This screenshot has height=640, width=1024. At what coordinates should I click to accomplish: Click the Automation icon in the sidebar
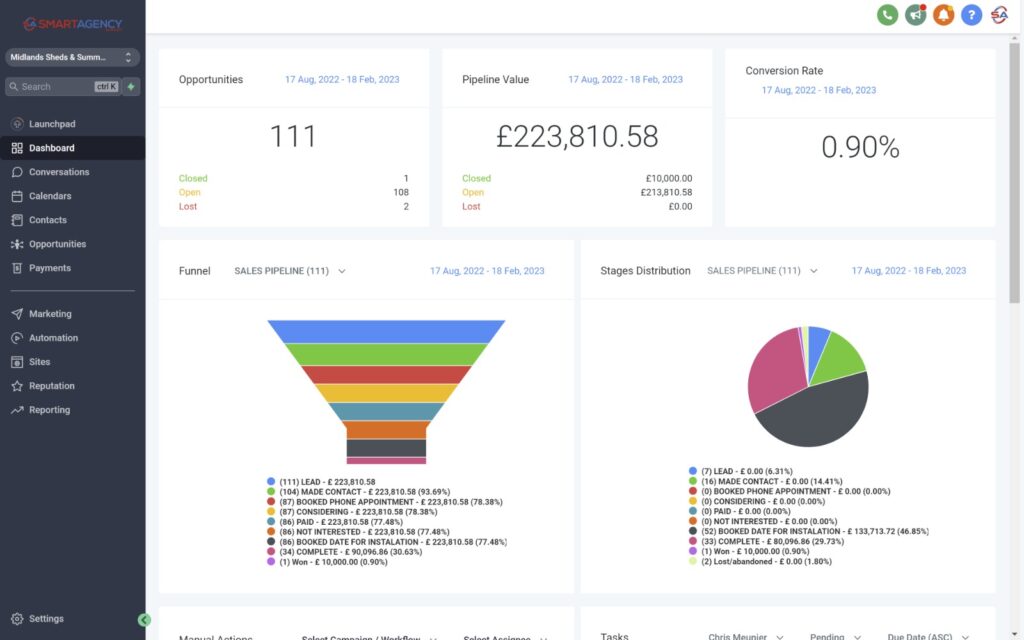point(17,338)
